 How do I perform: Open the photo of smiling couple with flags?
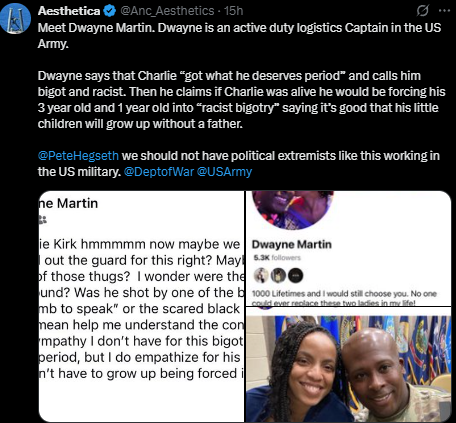pos(348,365)
